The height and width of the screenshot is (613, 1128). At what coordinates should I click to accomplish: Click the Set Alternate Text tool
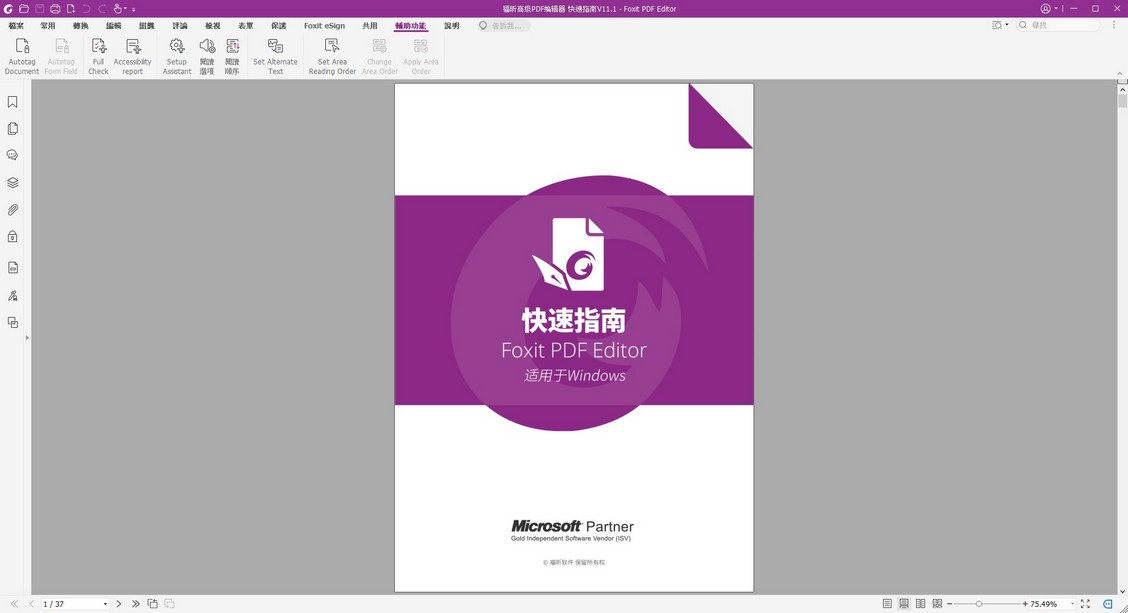[275, 53]
